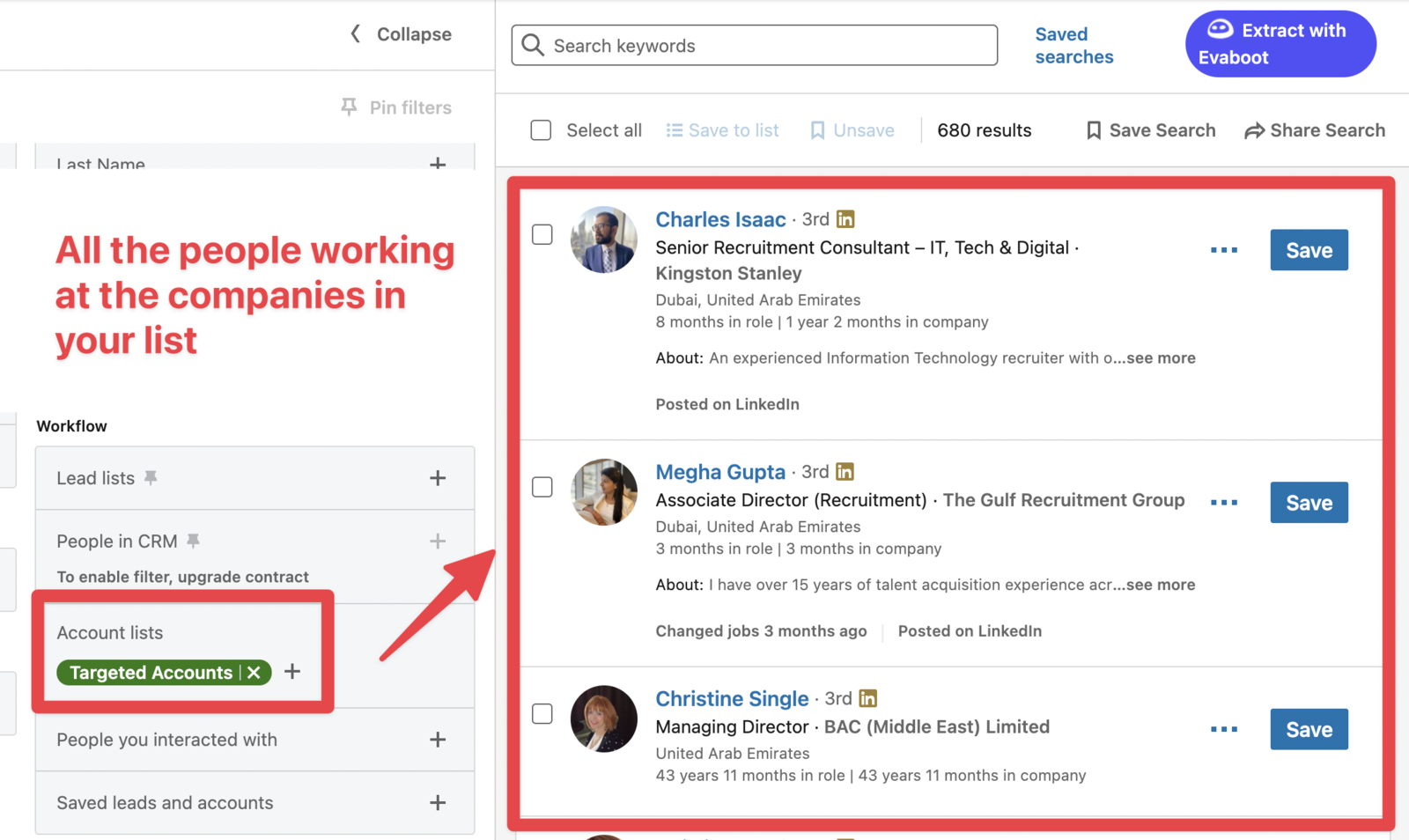This screenshot has width=1409, height=840.
Task: Click 'To enable filter, upgrade contract' text
Action: [x=182, y=577]
